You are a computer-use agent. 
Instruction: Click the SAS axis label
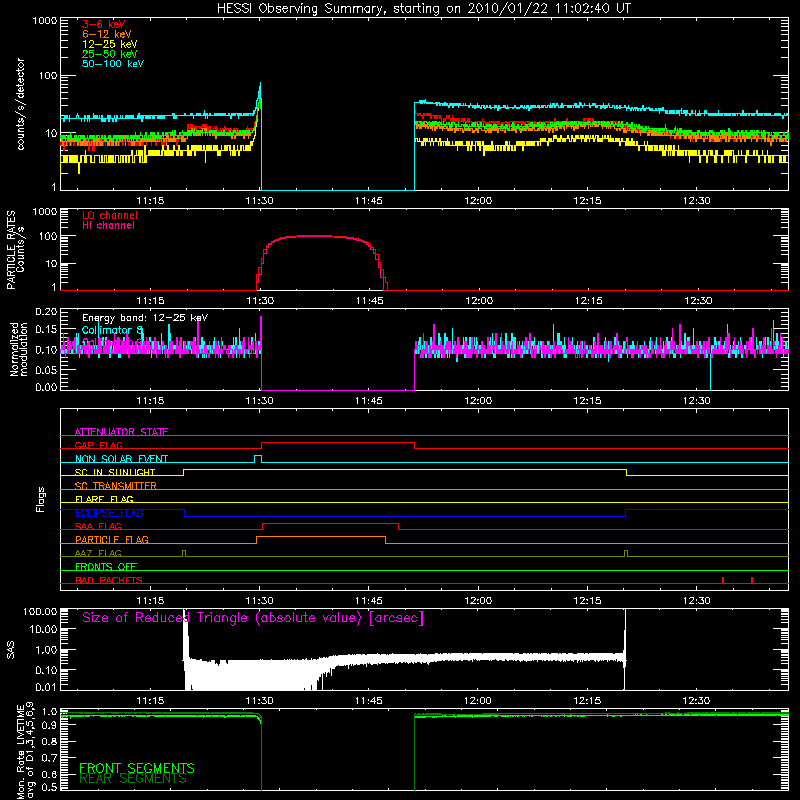pos(11,650)
